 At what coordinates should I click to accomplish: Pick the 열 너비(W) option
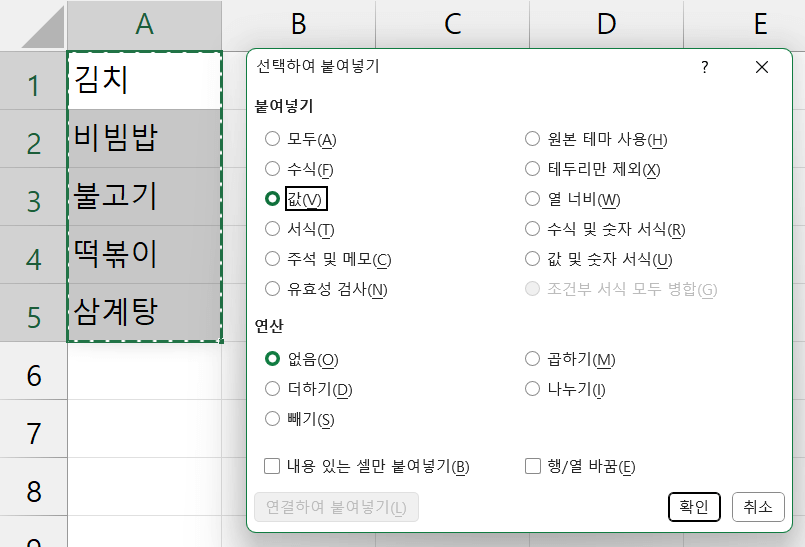click(532, 199)
